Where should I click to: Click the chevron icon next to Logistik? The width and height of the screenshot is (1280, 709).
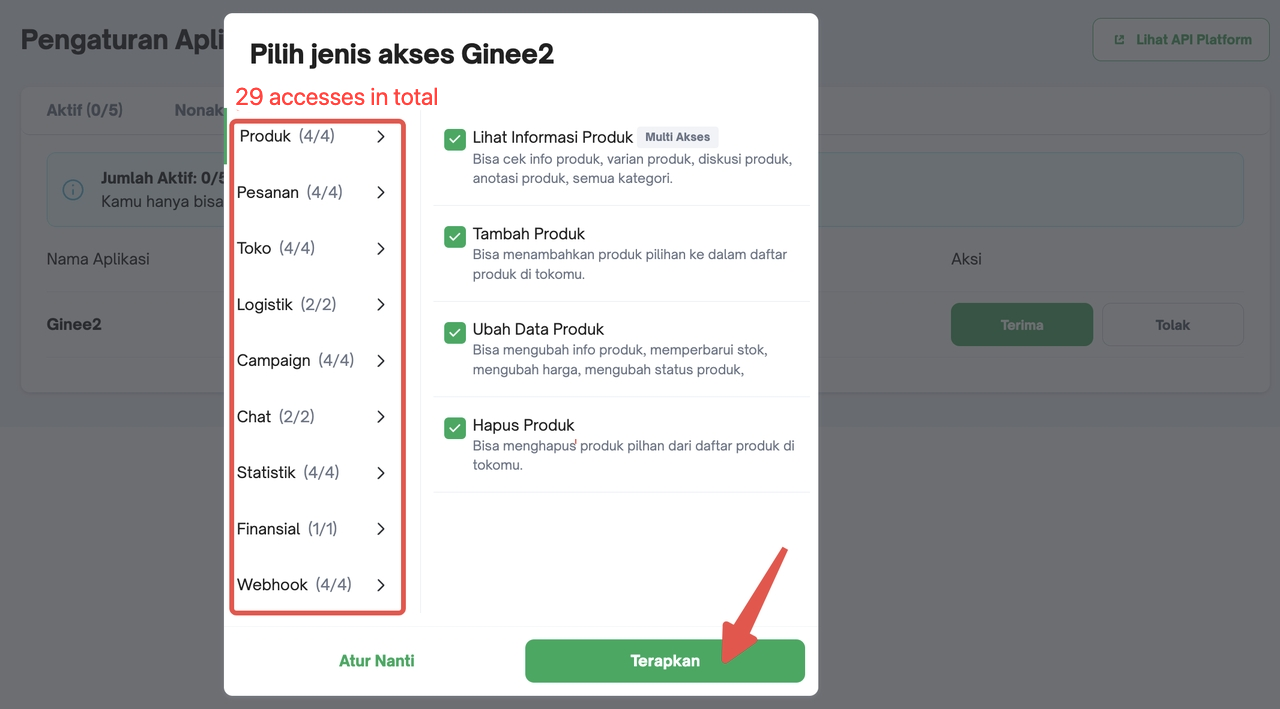pyautogui.click(x=381, y=304)
